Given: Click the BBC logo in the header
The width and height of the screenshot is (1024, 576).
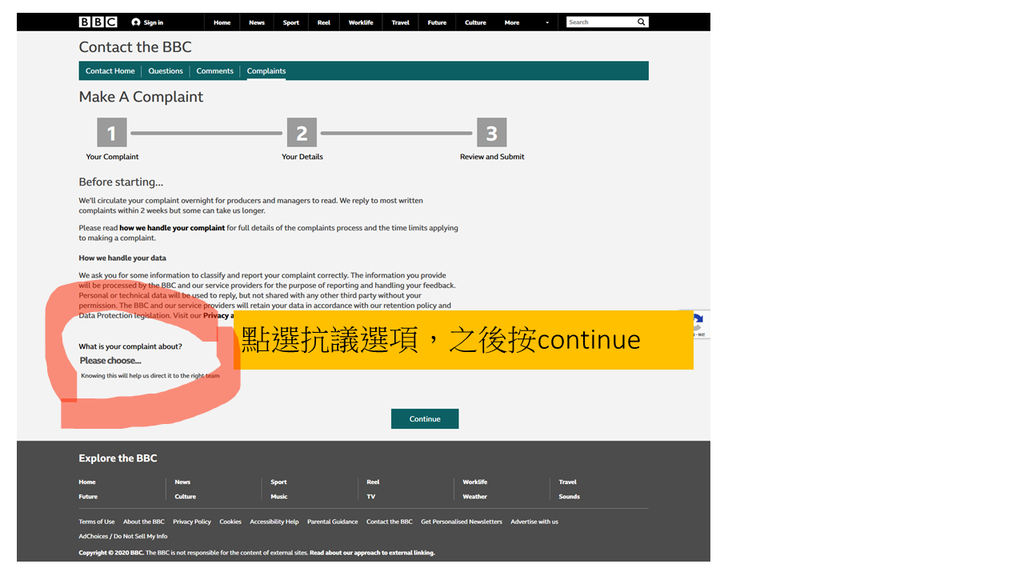Looking at the screenshot, I should (x=98, y=22).
